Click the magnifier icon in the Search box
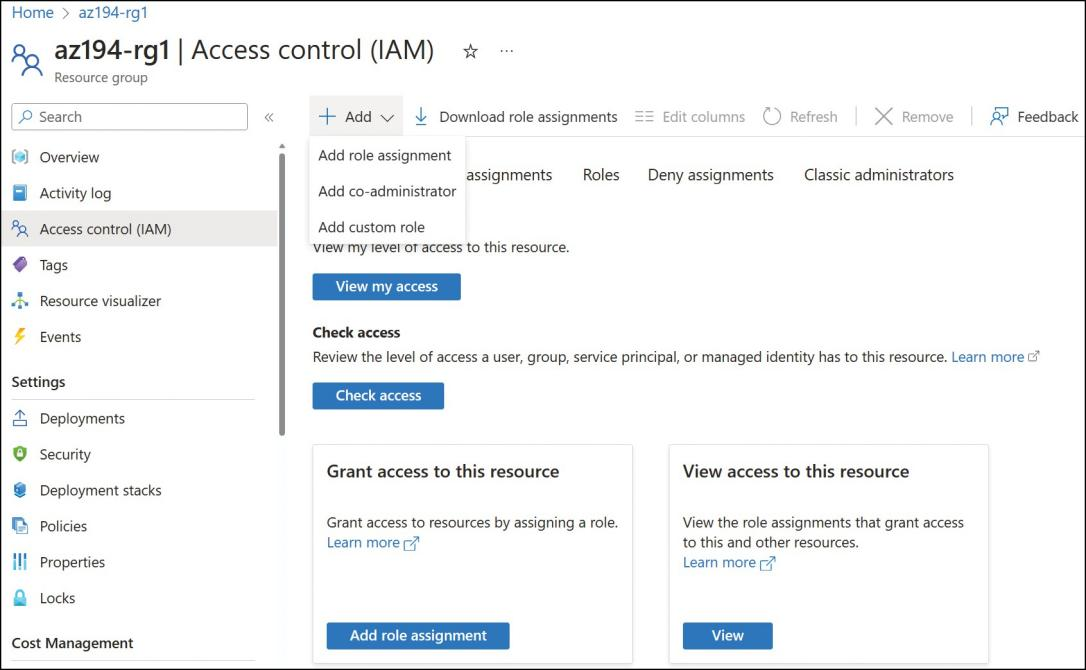 [26, 116]
